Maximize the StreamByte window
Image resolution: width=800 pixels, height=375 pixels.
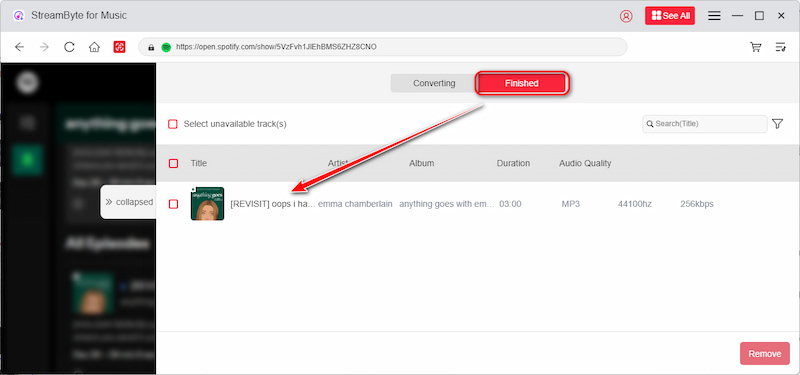pos(759,16)
